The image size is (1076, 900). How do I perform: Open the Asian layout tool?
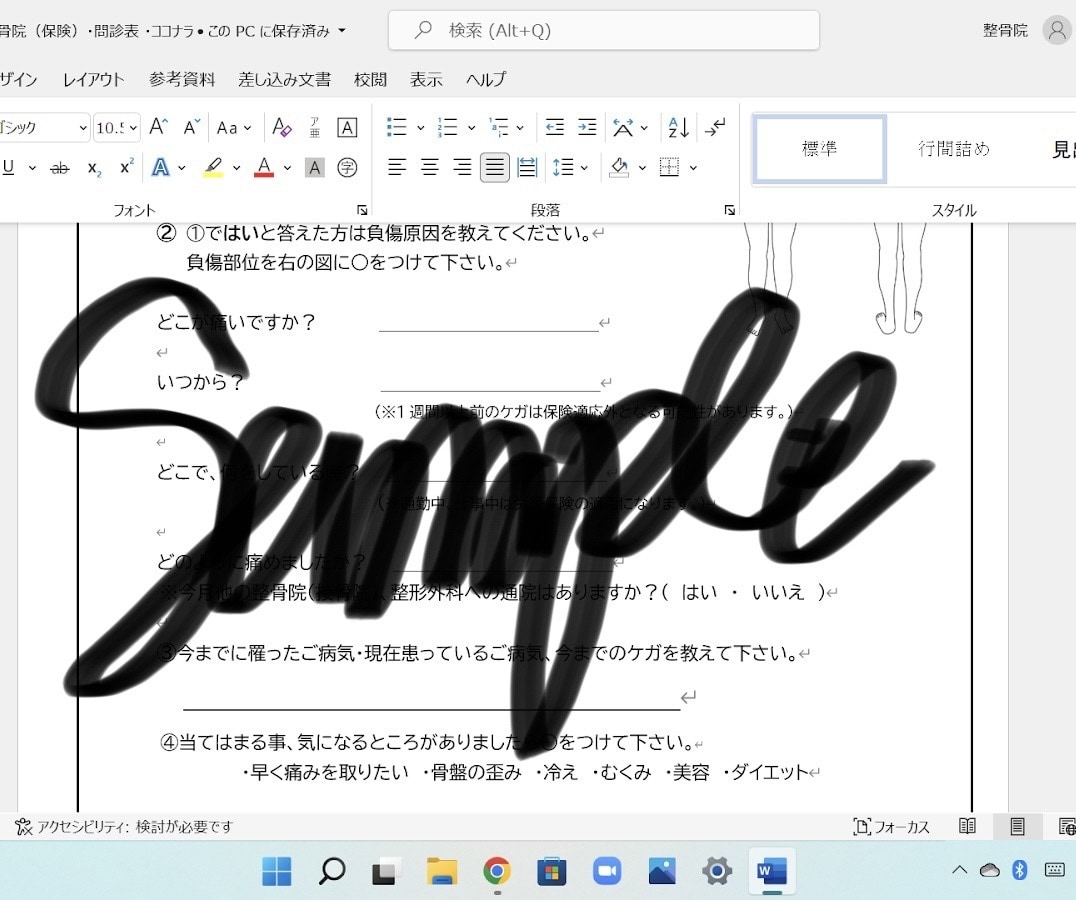pos(623,127)
